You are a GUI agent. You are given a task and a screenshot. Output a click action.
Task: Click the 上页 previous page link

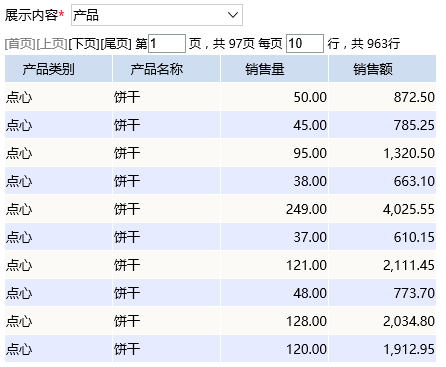52,44
